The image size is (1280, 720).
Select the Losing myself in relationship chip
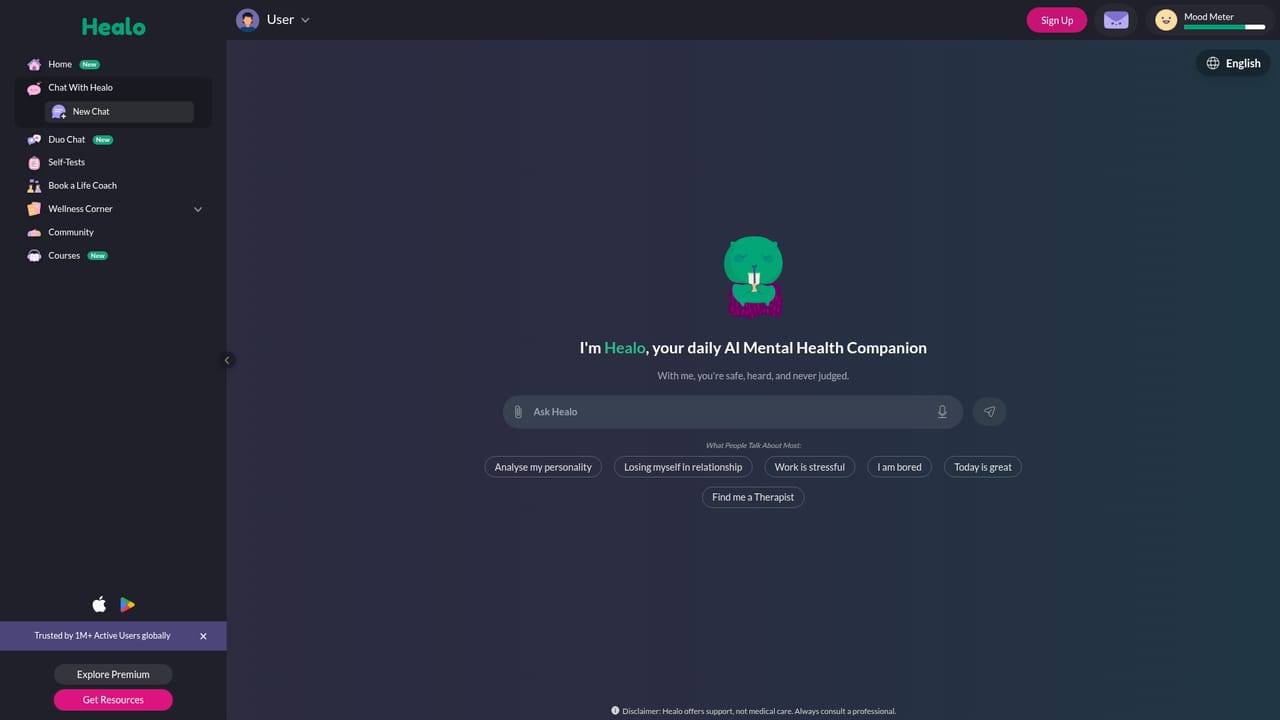click(x=683, y=467)
